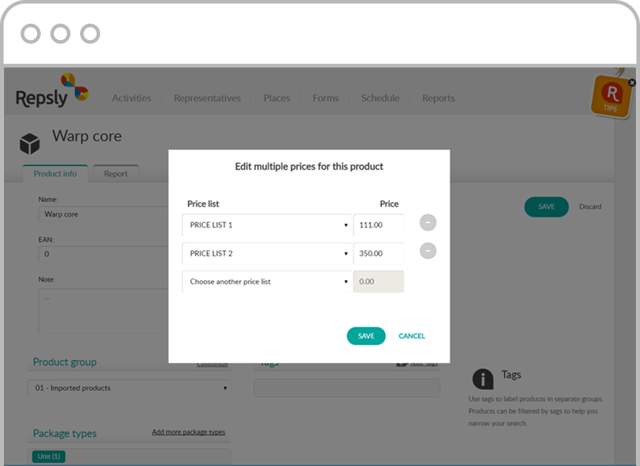Screen dimensions: 640x466
Task: Open the Activities menu
Action: (x=131, y=98)
